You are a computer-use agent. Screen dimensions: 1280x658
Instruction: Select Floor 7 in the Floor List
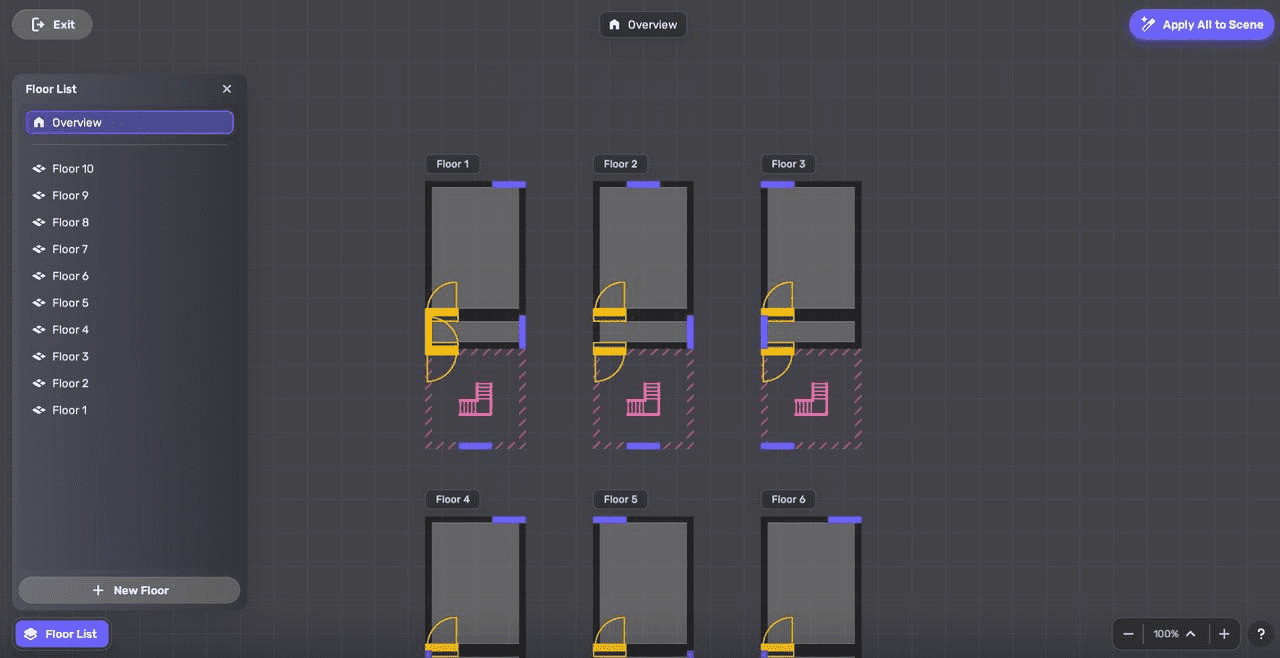coord(69,249)
